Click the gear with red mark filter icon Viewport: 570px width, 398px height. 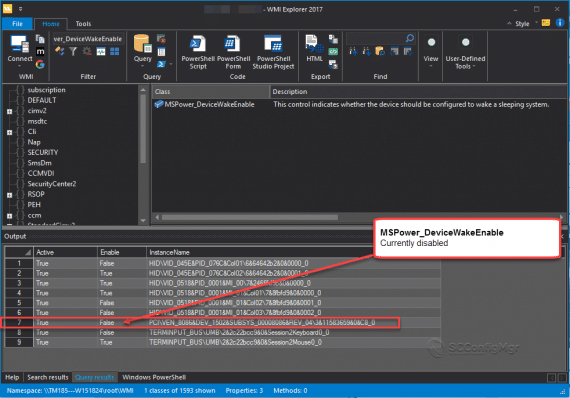(x=87, y=52)
